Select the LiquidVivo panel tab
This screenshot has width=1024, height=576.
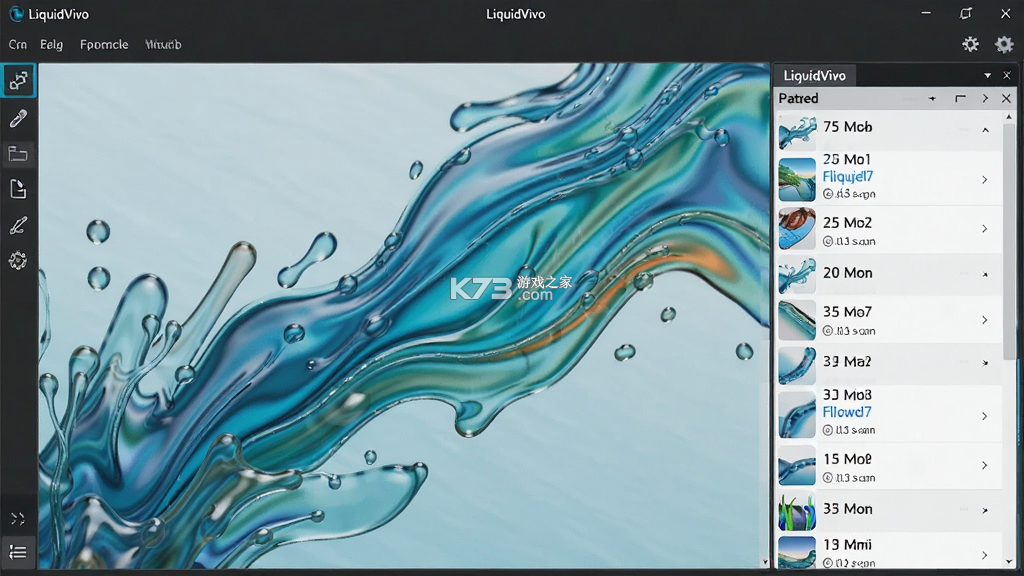point(814,76)
